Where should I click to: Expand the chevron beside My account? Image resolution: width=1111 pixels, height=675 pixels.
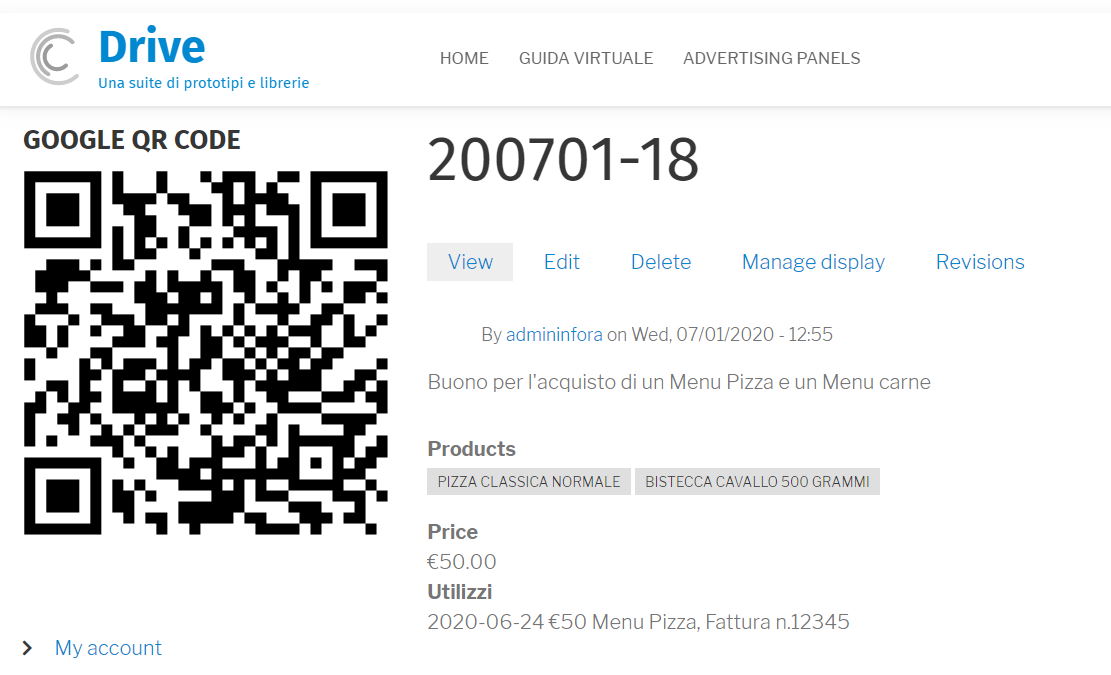pyautogui.click(x=27, y=647)
